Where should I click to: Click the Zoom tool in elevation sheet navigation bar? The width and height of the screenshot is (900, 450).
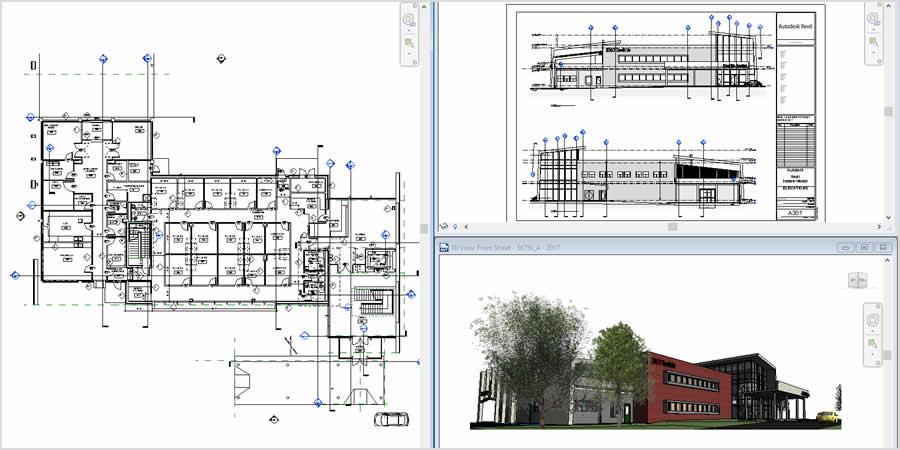point(874,43)
